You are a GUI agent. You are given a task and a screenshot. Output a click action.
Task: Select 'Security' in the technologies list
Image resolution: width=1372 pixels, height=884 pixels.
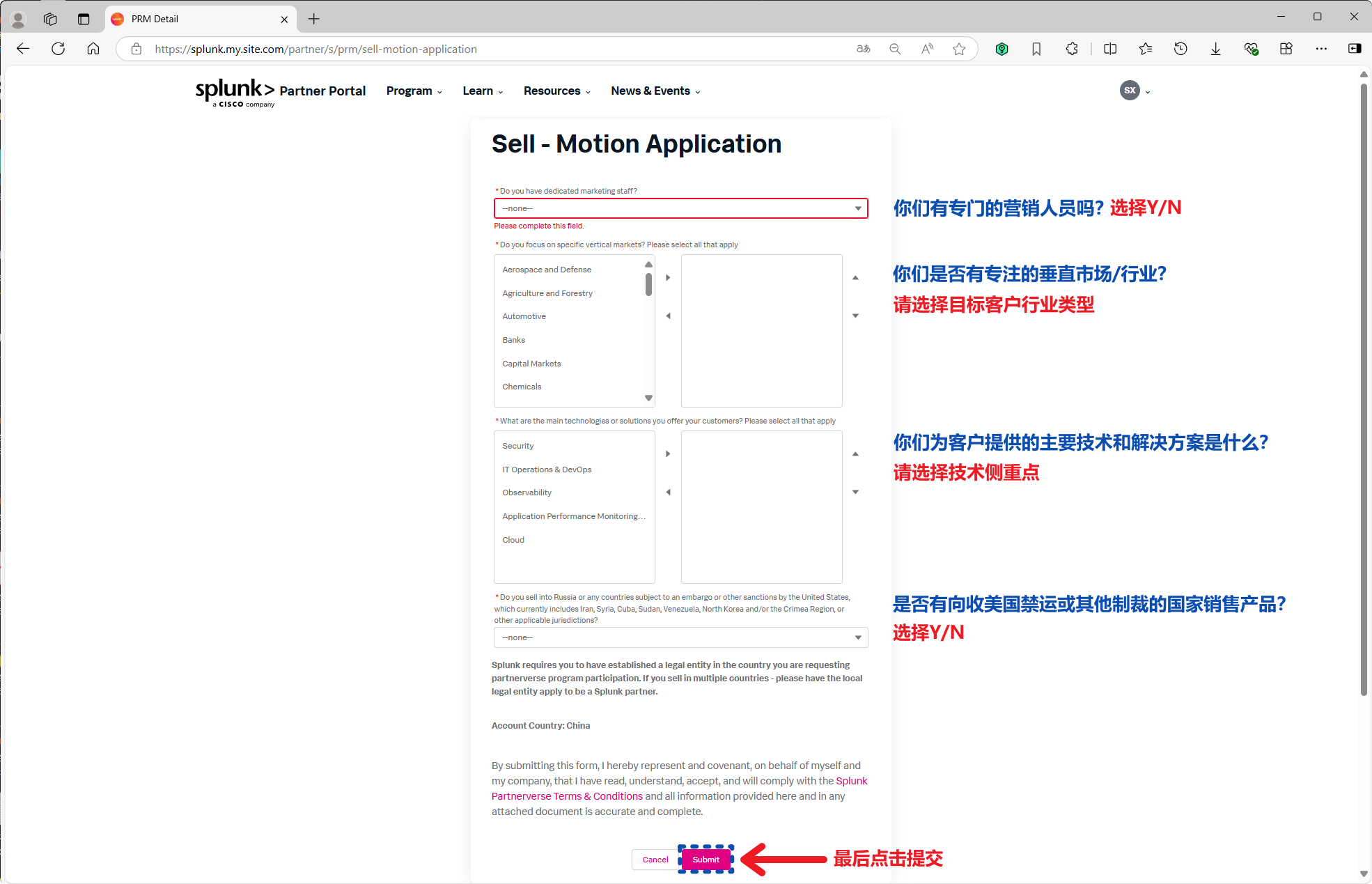tap(518, 446)
